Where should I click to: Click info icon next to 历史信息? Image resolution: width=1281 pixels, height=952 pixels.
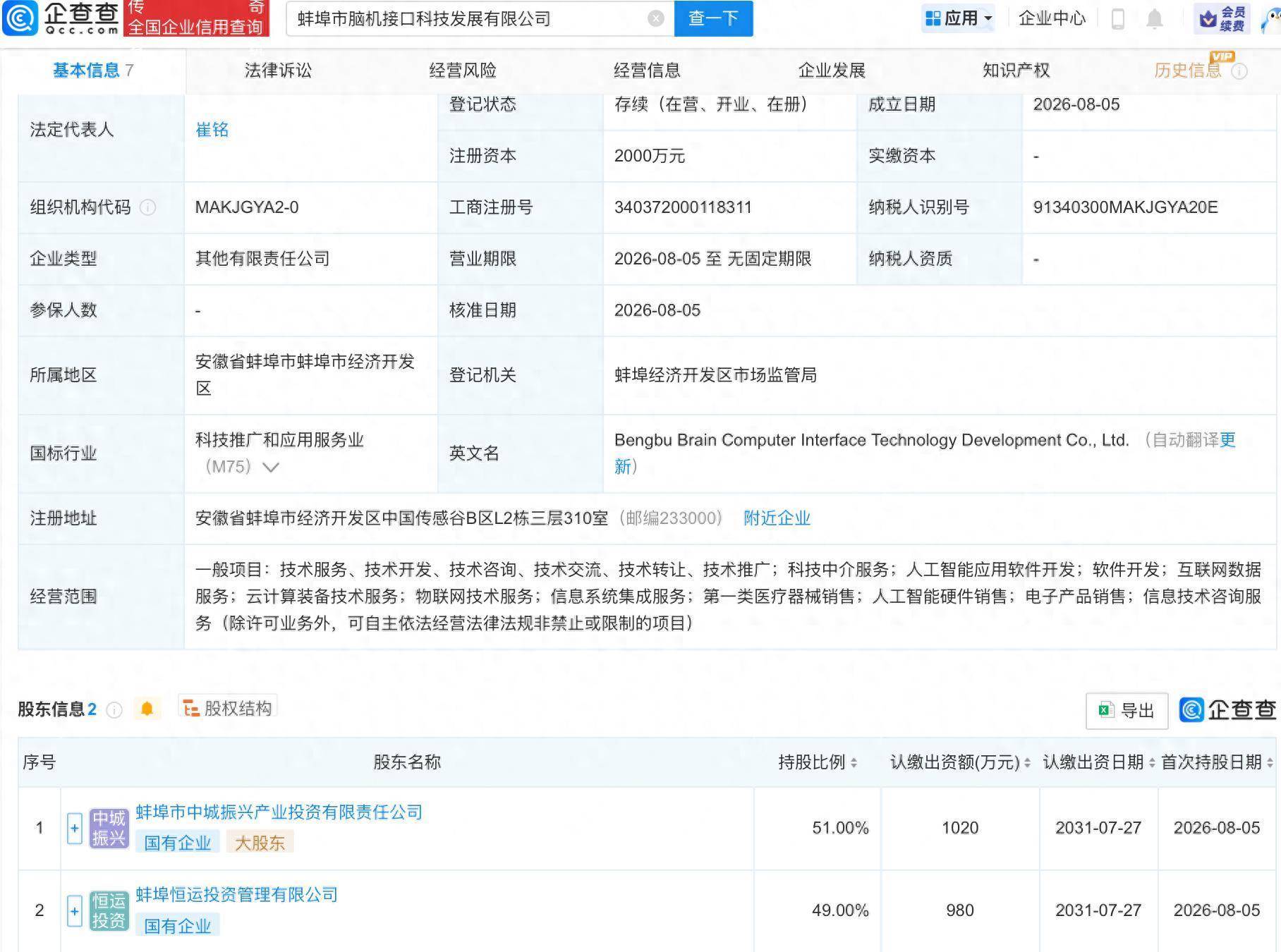[1239, 71]
